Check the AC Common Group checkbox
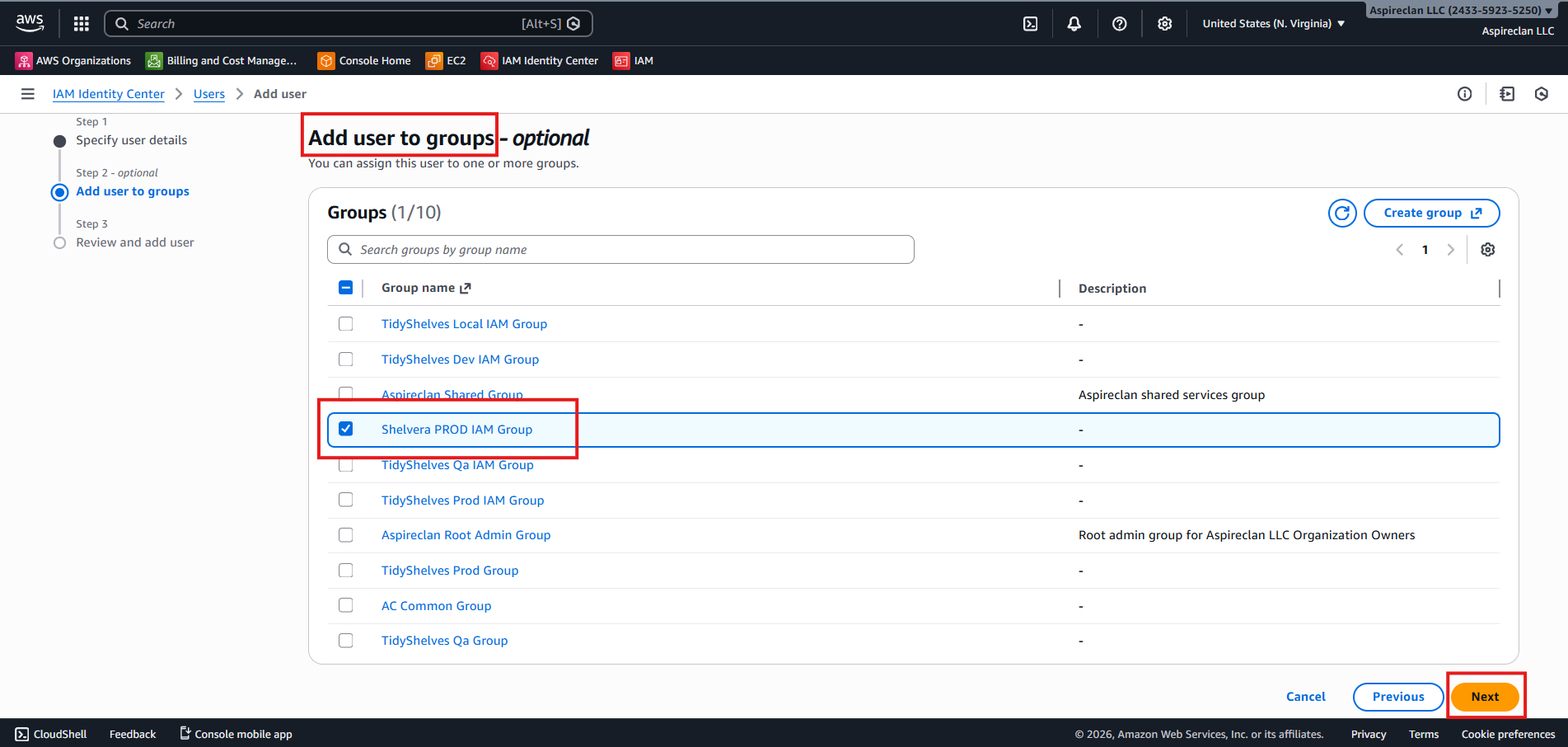This screenshot has width=1568, height=747. pos(346,605)
